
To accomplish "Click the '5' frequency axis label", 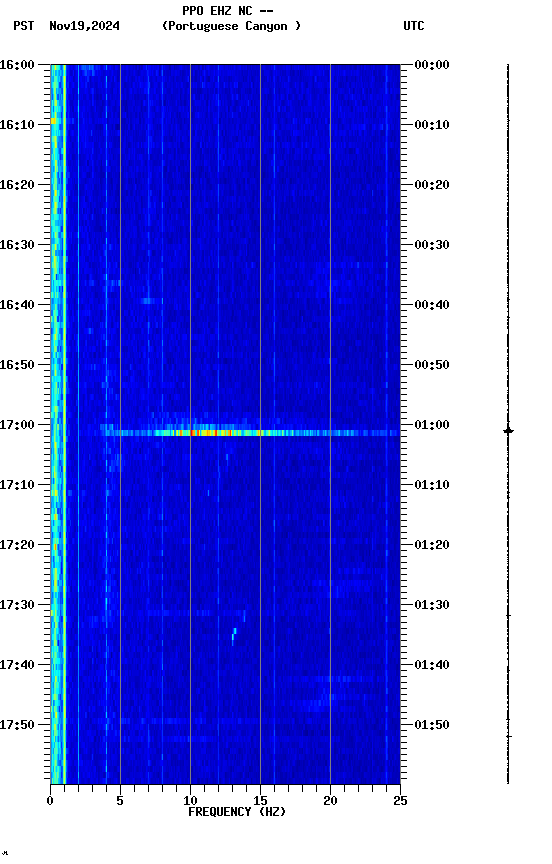I will pos(120,801).
